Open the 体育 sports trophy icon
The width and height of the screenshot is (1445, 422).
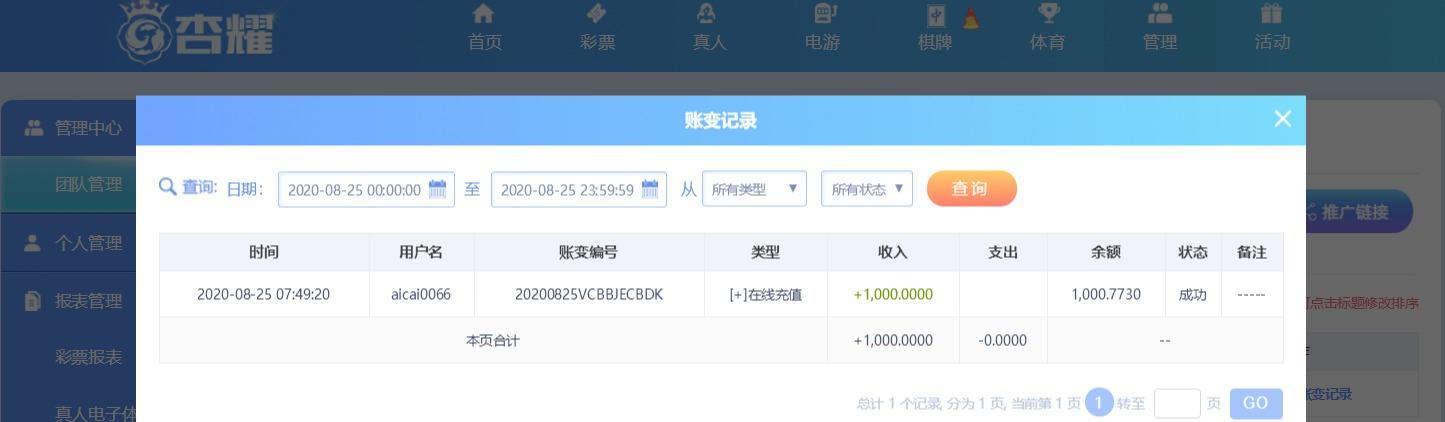click(1047, 14)
